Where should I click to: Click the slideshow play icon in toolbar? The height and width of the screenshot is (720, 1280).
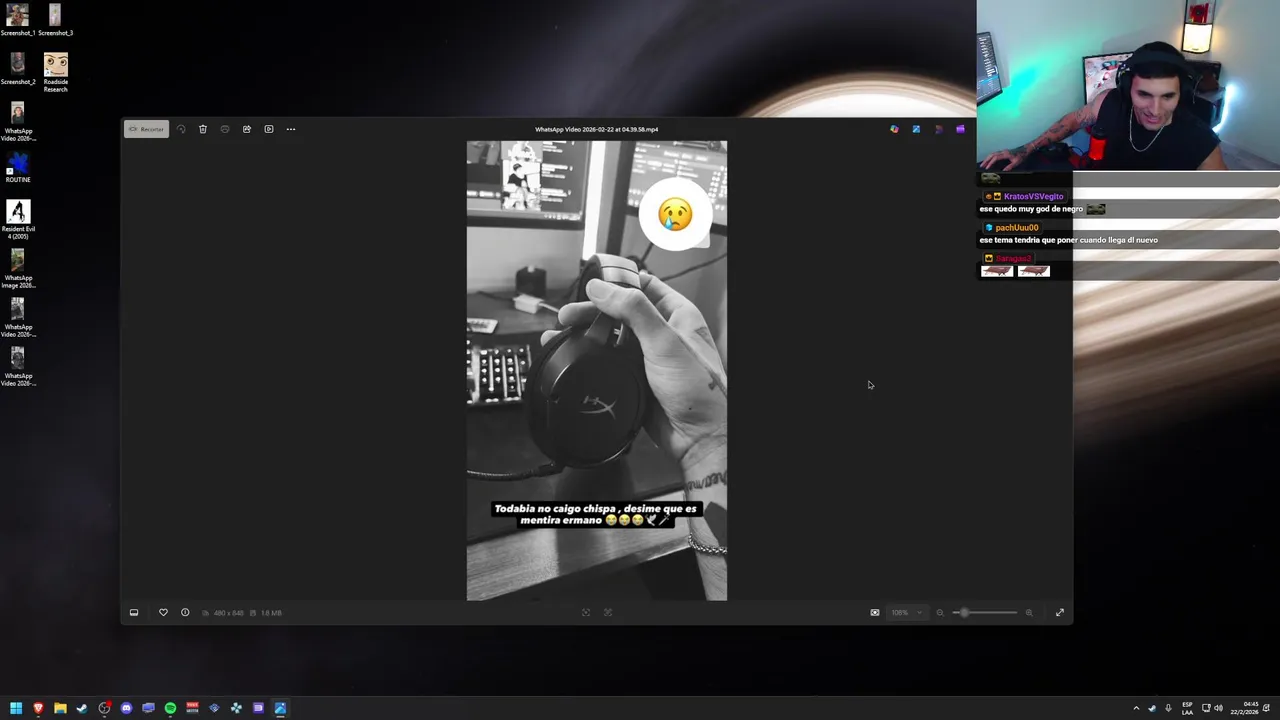coord(269,129)
